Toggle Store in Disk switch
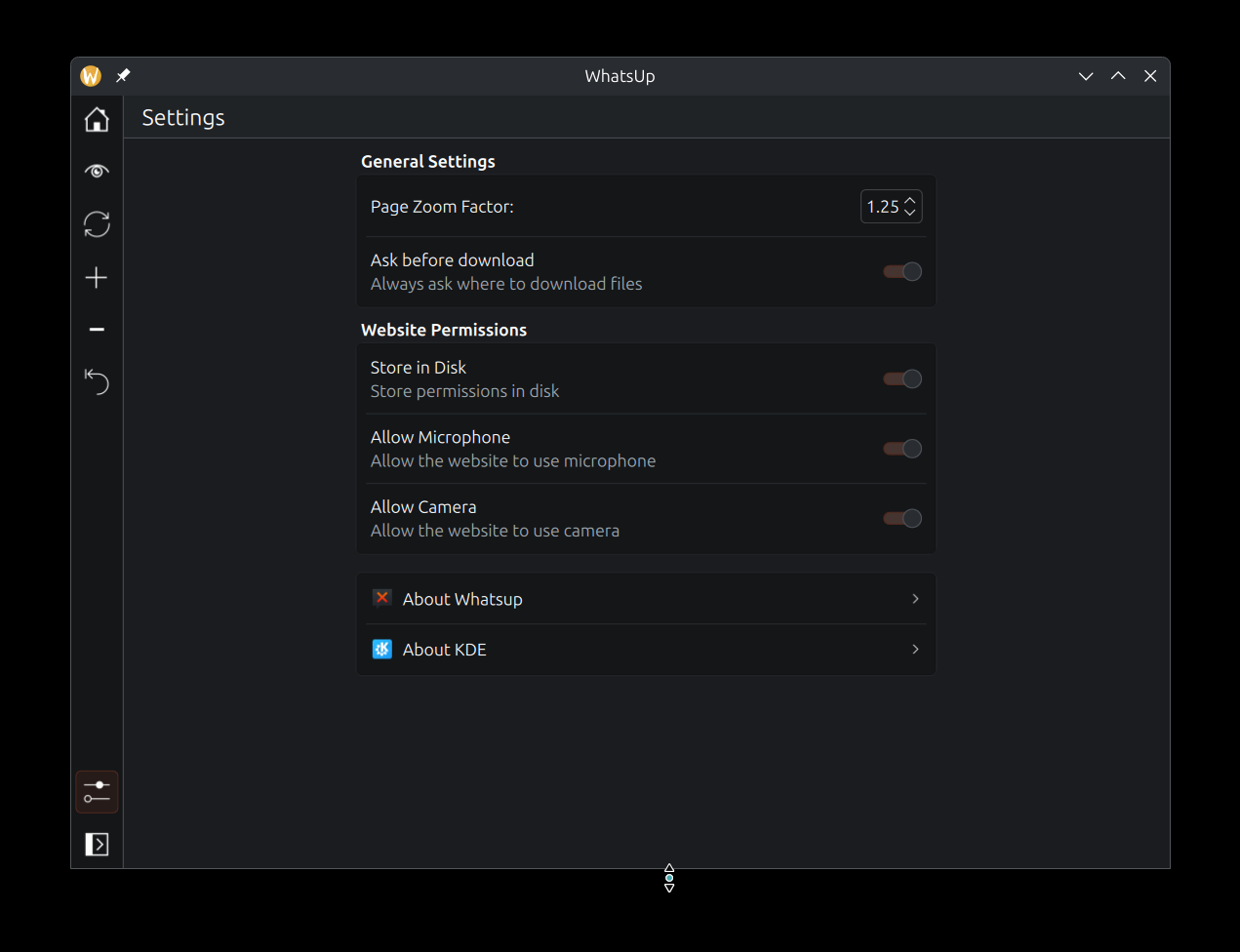This screenshot has width=1240, height=952. tap(902, 379)
